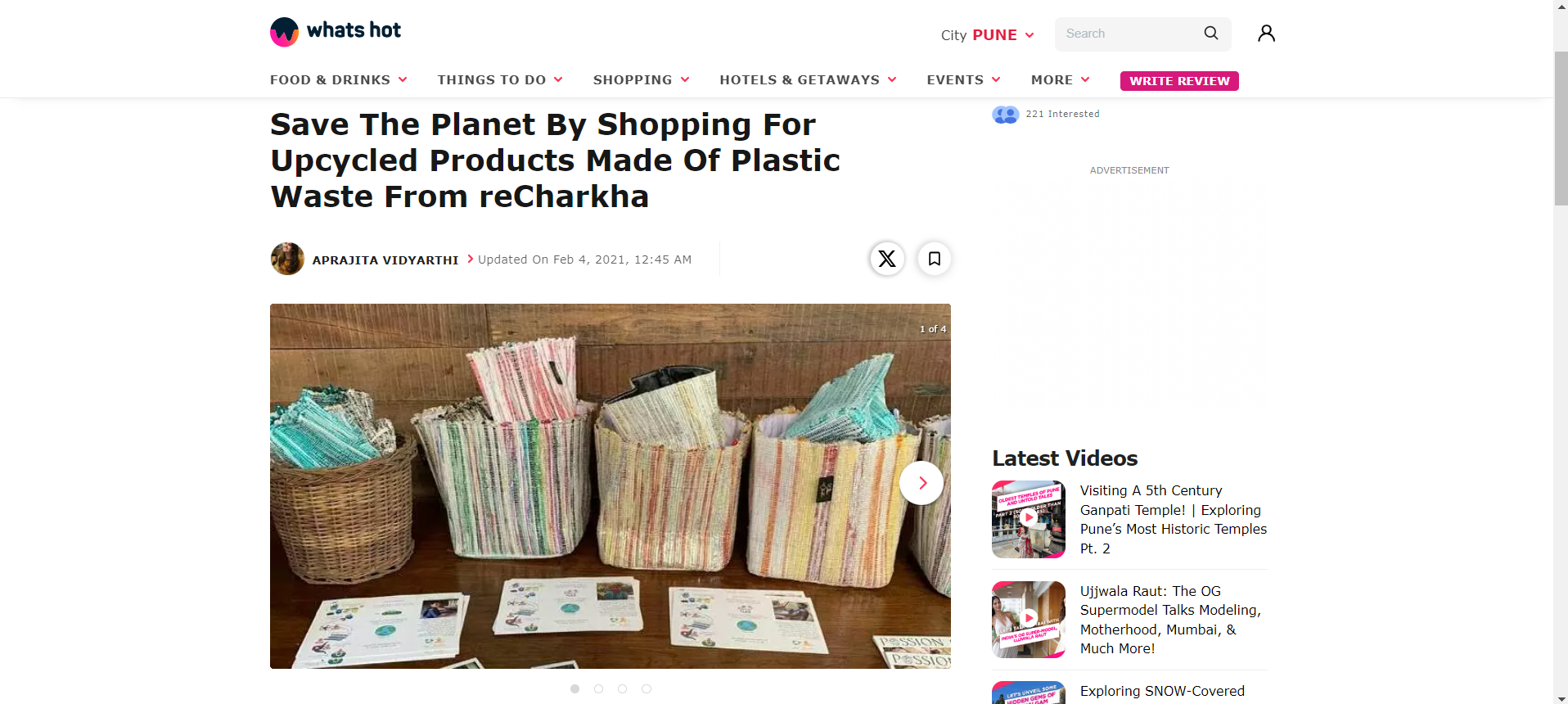Select the third carousel dot
Screen dimensions: 1568x704
point(623,689)
